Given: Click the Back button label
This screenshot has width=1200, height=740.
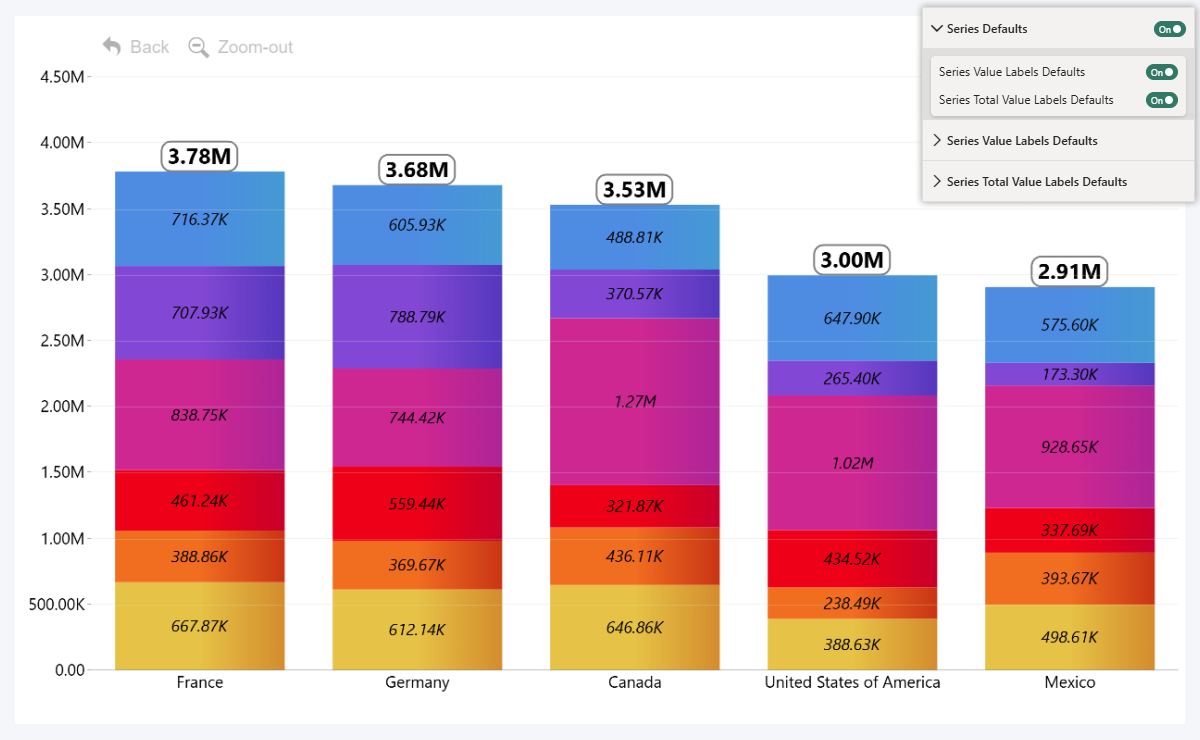Looking at the screenshot, I should coord(150,47).
